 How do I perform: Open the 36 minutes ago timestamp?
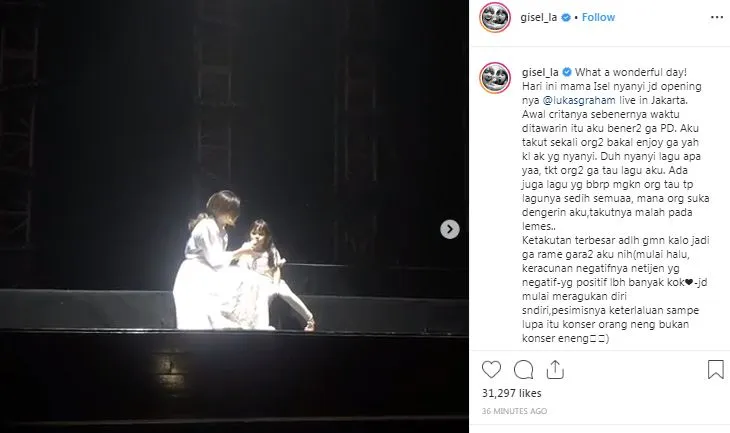(514, 411)
